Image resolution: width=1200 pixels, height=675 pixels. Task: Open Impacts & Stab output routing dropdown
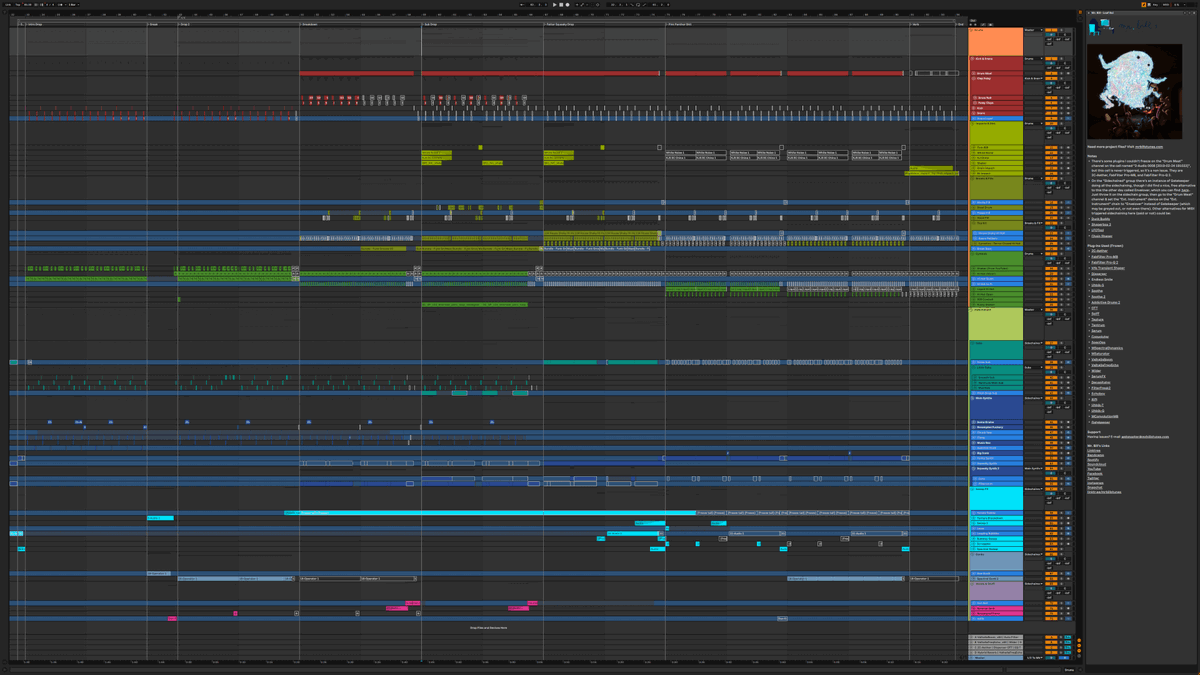(1034, 123)
